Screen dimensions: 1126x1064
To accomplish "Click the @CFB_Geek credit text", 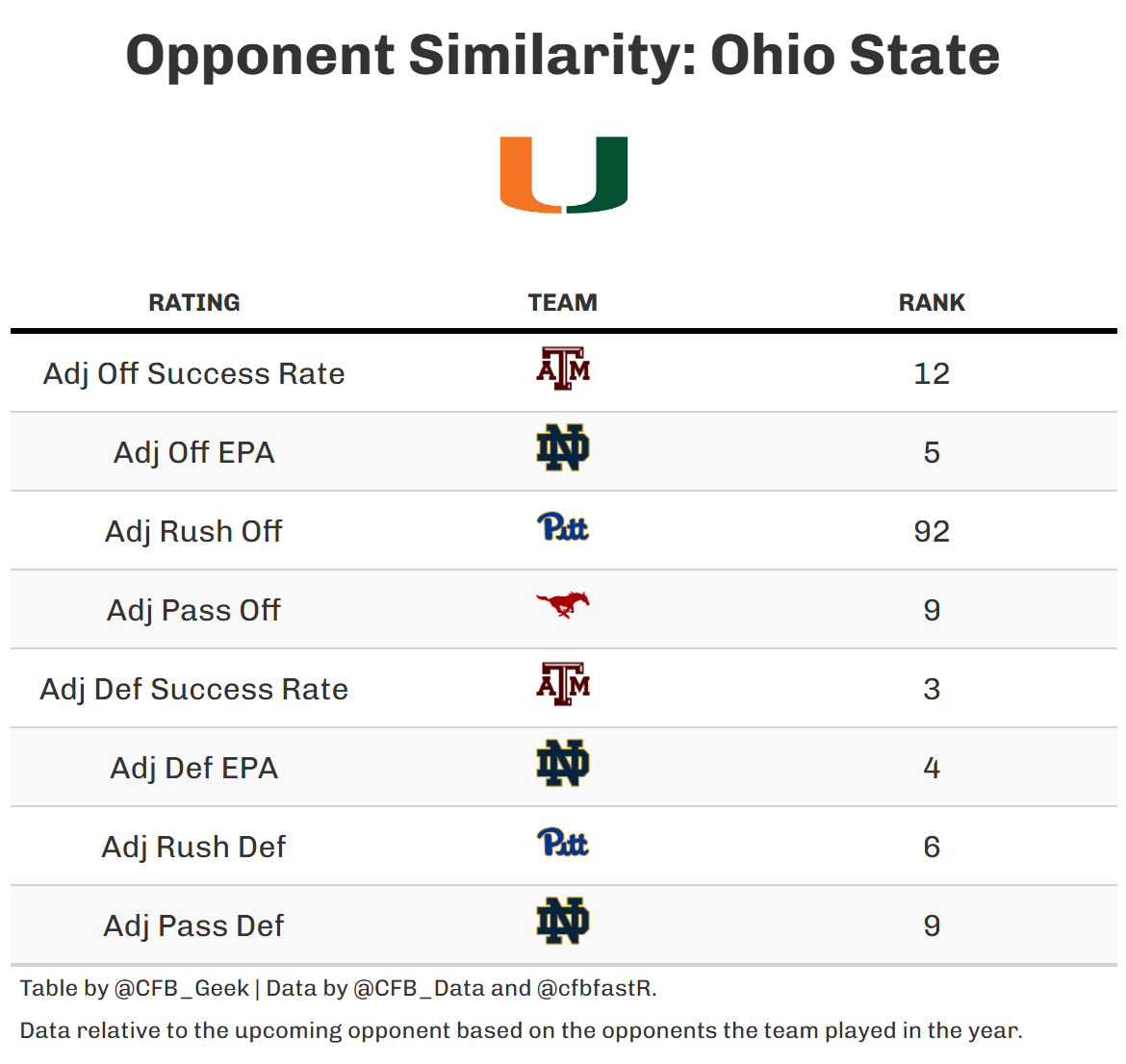I will pos(181,988).
